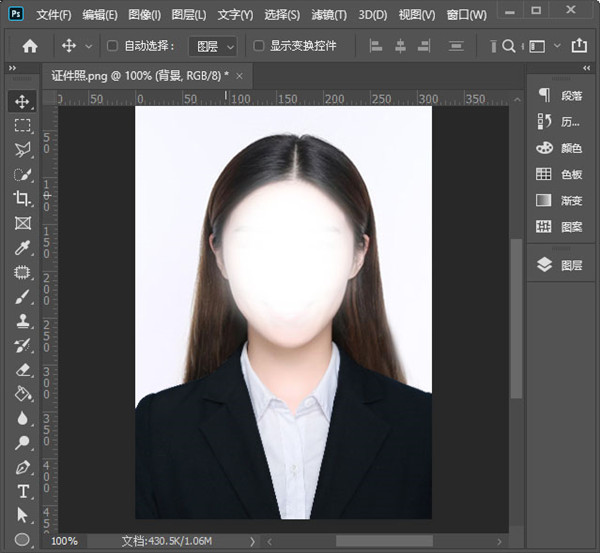Choose the Horizontal Type tool
The height and width of the screenshot is (553, 600).
(x=22, y=491)
